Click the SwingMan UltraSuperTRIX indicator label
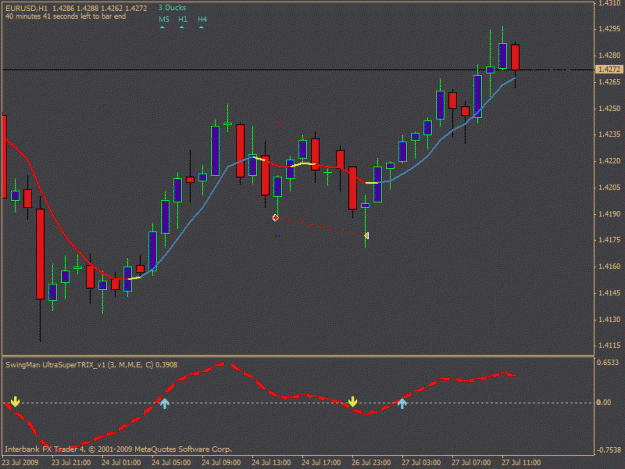 (91, 365)
